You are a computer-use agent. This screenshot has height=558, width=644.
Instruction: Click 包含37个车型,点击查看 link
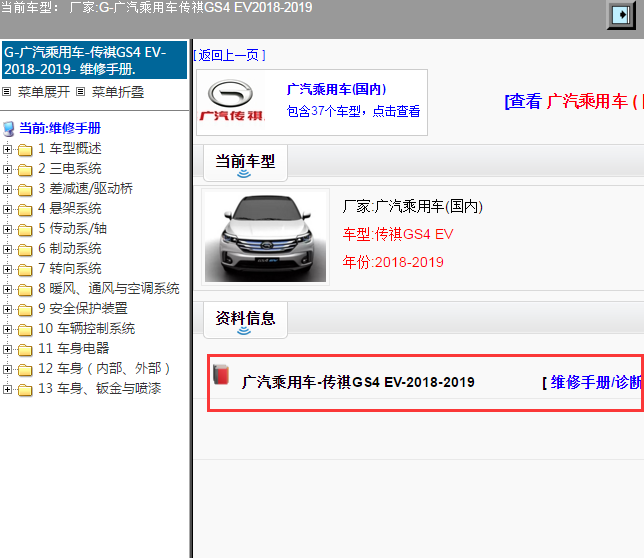(353, 111)
